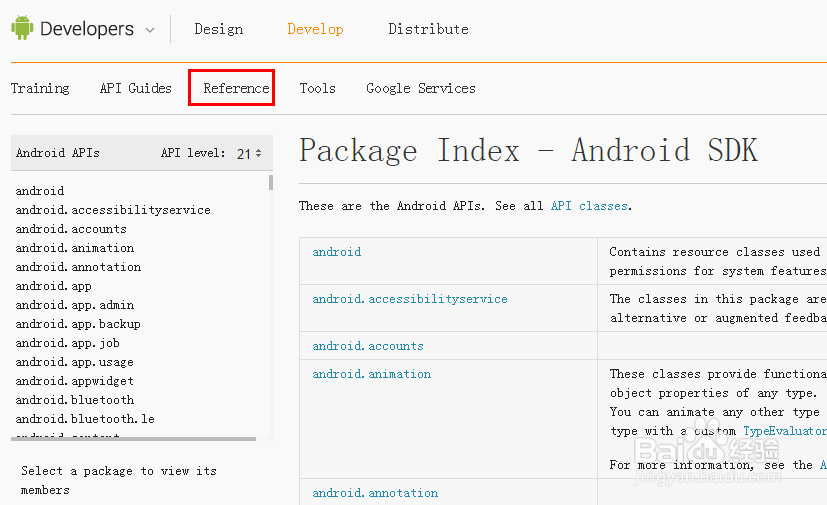Image resolution: width=827 pixels, height=505 pixels.
Task: Select android.bluetooth.le in the sidebar list
Action: point(85,419)
